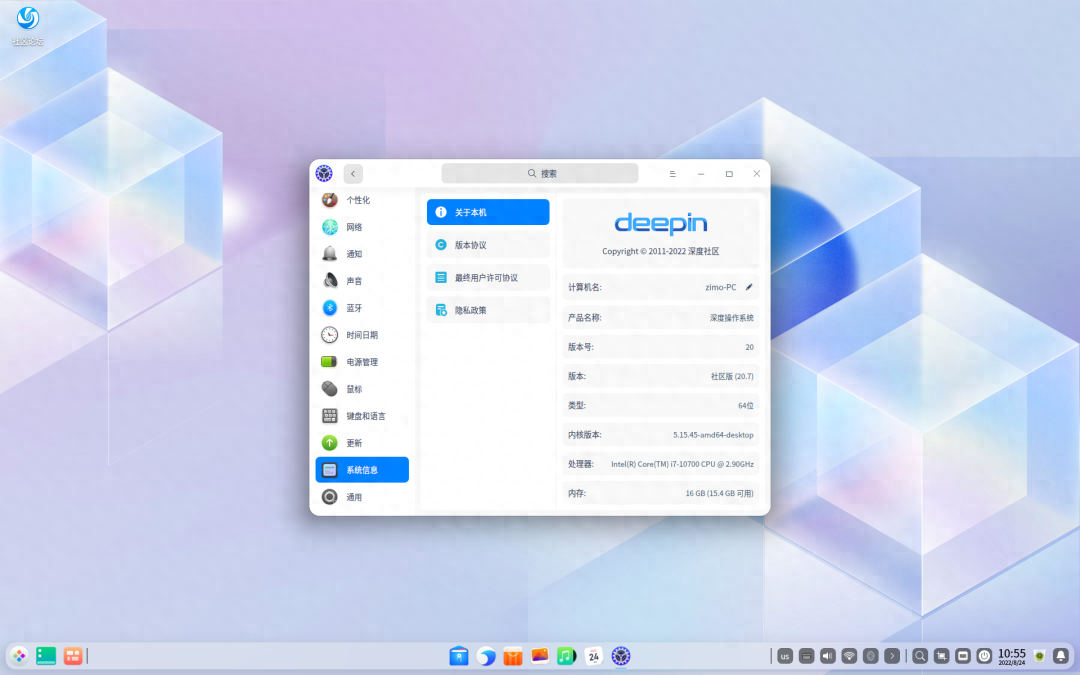Open deepin Music from the dock
The height and width of the screenshot is (675, 1080).
[566, 655]
